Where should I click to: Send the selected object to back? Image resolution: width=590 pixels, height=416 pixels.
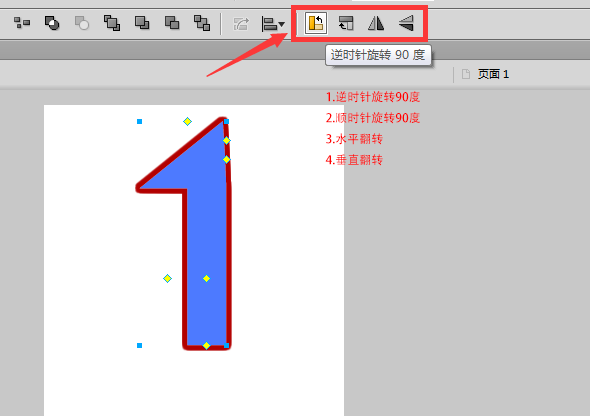coord(202,23)
